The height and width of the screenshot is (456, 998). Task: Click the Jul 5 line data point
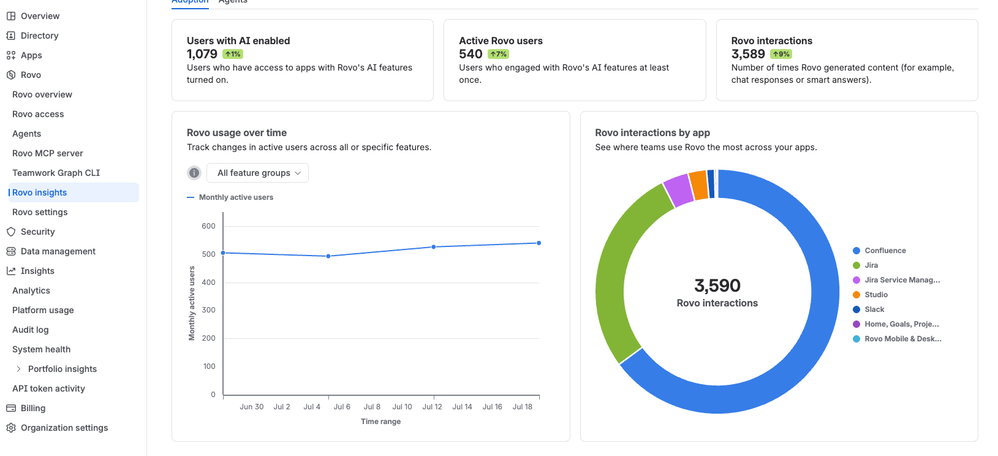coord(328,256)
